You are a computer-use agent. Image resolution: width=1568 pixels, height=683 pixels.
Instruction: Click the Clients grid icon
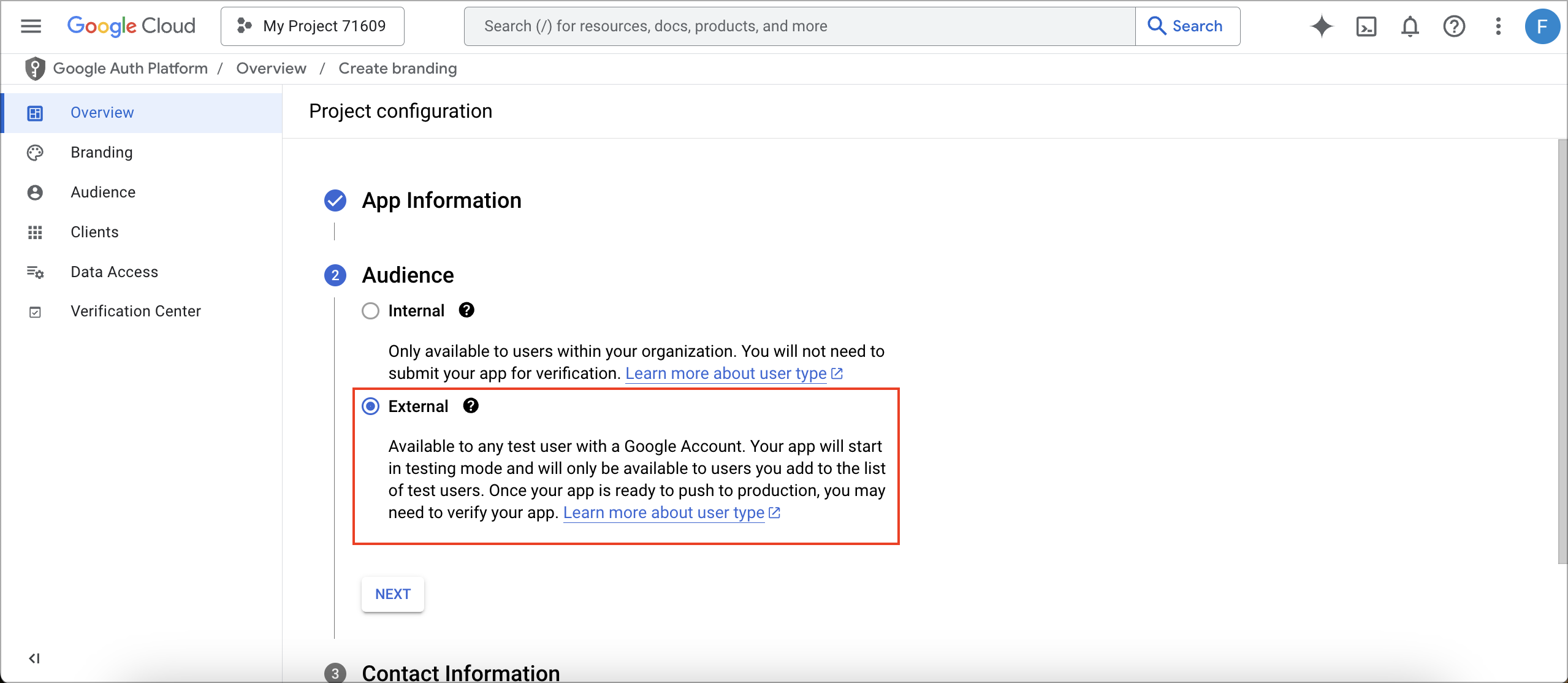(35, 232)
